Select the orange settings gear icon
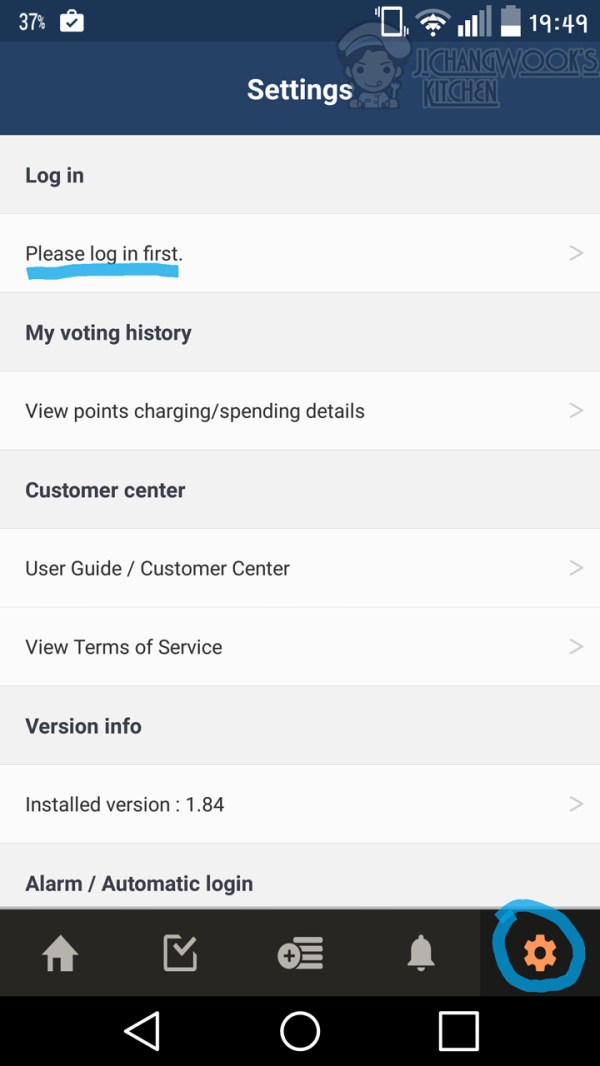The height and width of the screenshot is (1066, 600). 540,955
